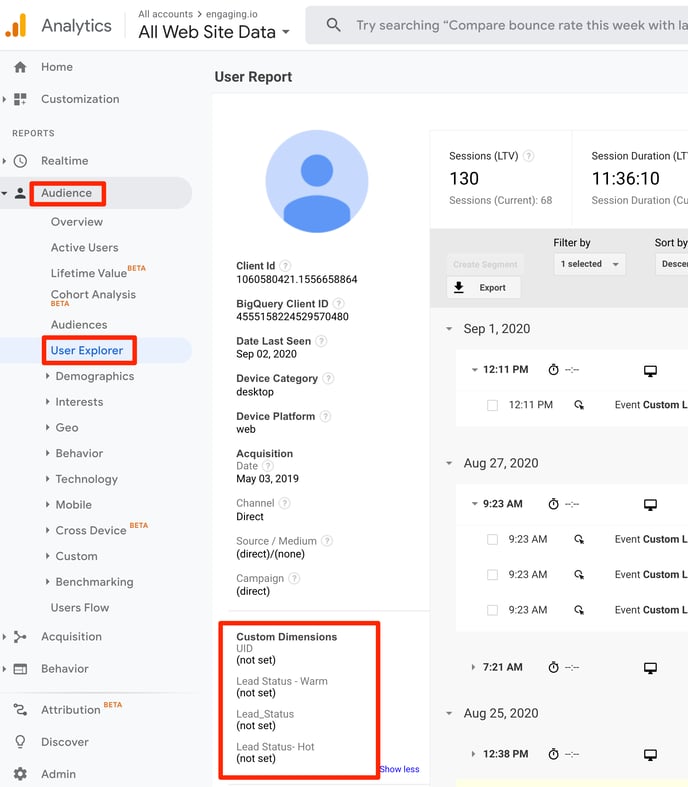Image resolution: width=688 pixels, height=787 pixels.
Task: Click the Customization dashboard icon
Action: 20,99
